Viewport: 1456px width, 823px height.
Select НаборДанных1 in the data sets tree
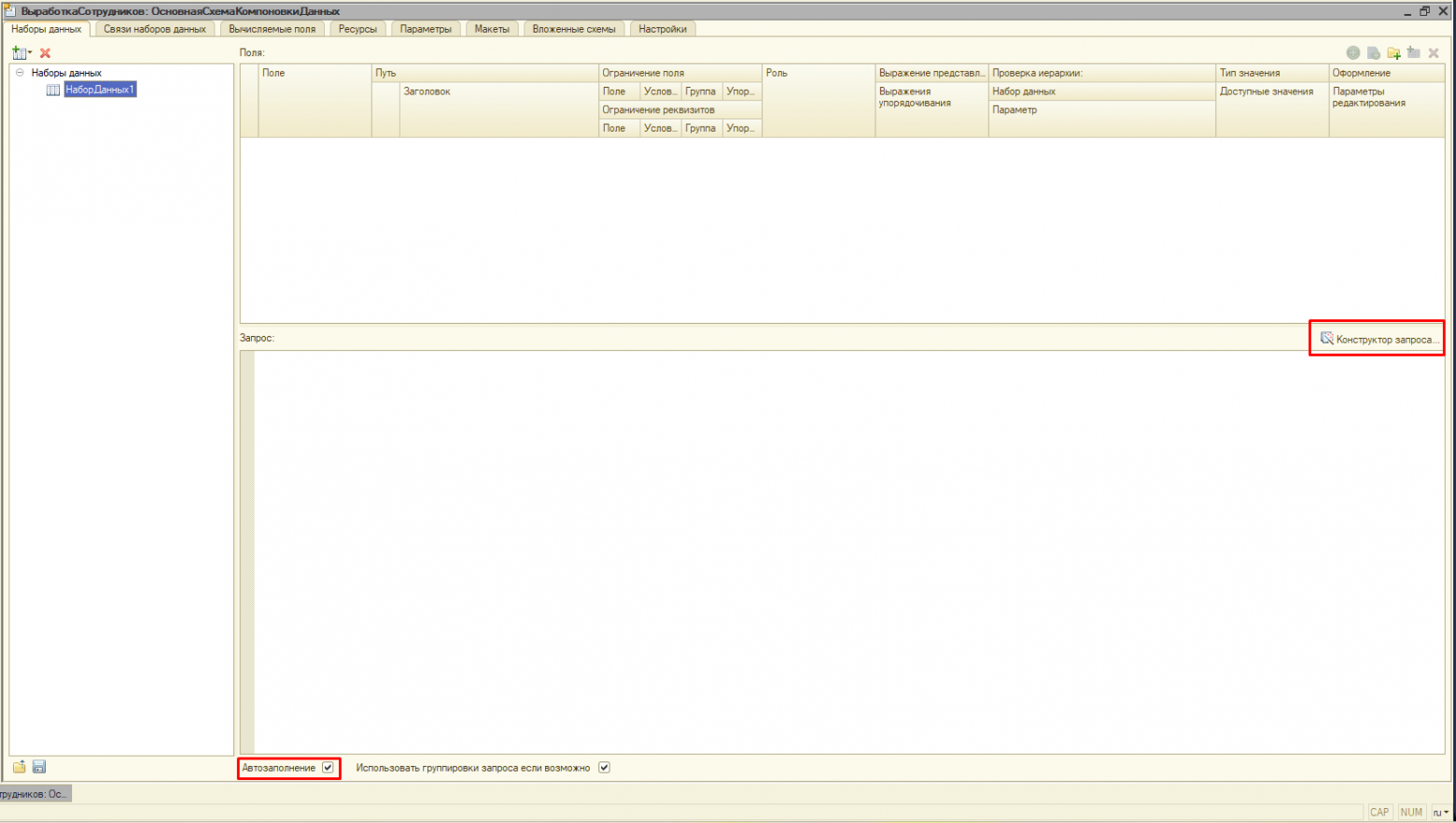[x=100, y=90]
